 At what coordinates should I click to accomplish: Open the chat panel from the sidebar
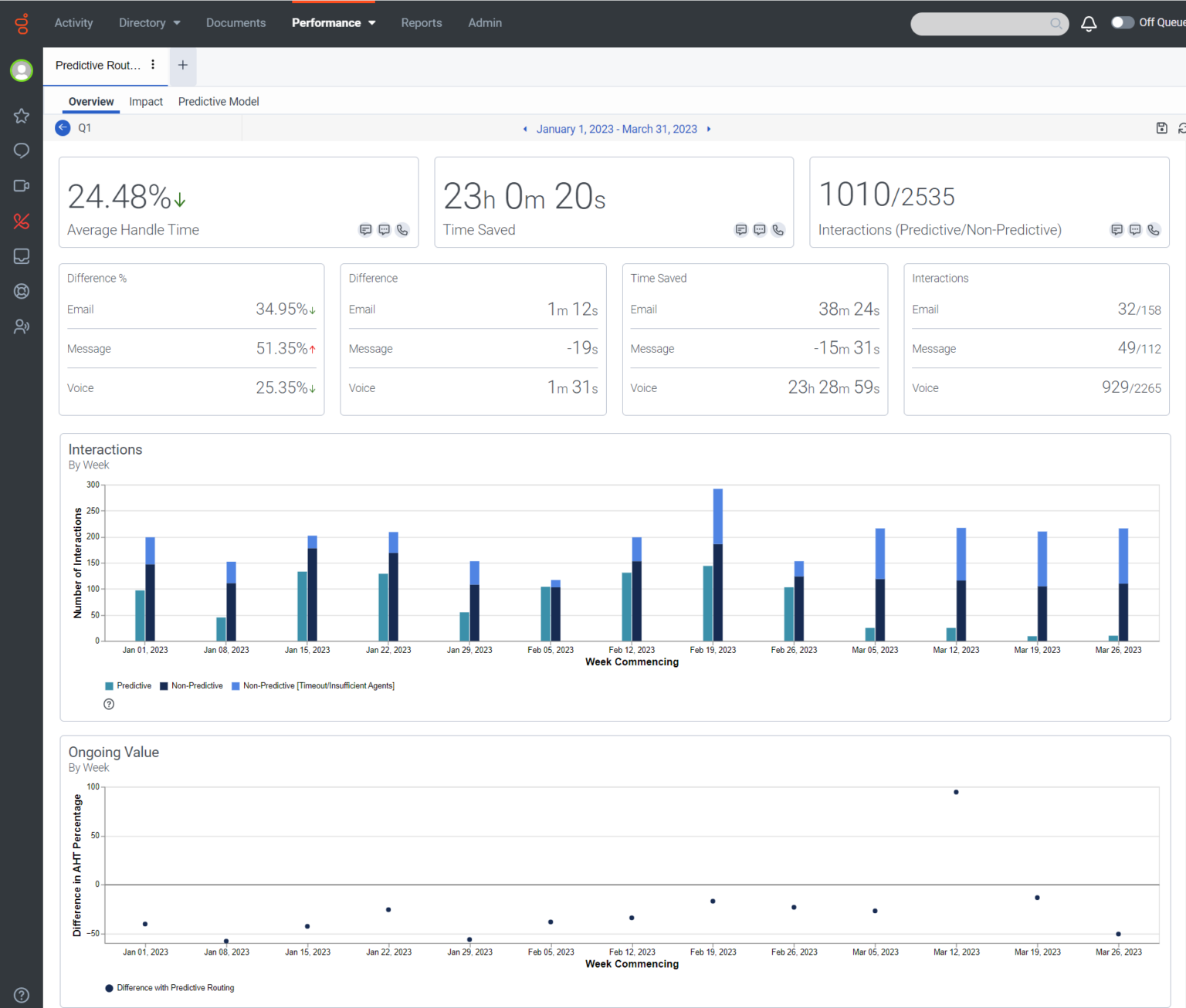coord(21,151)
